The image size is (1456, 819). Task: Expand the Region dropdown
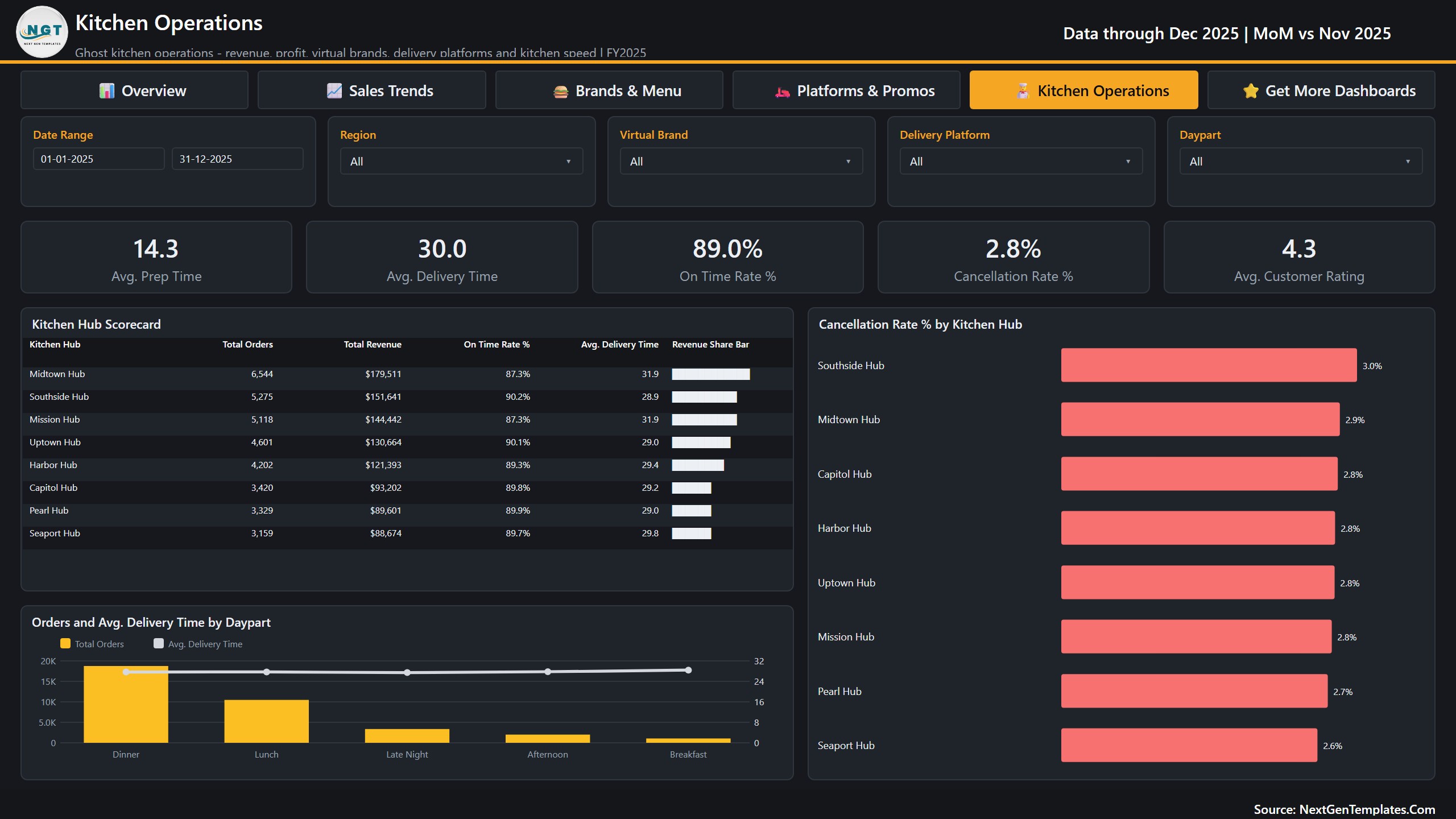(462, 162)
